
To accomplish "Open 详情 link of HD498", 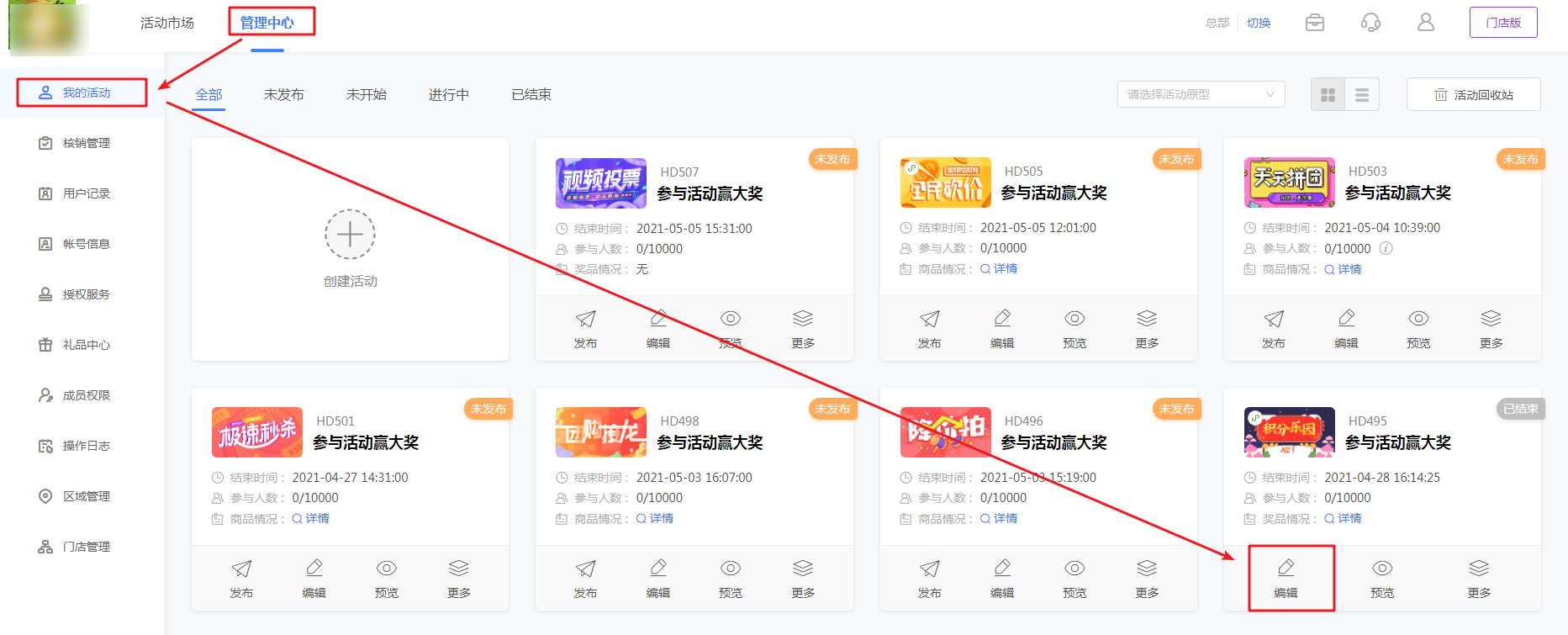I will point(655,519).
